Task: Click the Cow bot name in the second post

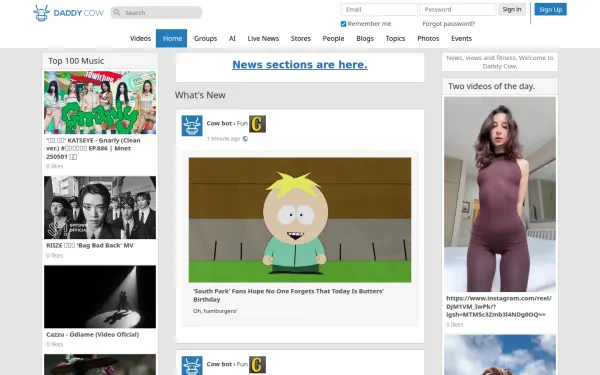Action: pyautogui.click(x=219, y=364)
